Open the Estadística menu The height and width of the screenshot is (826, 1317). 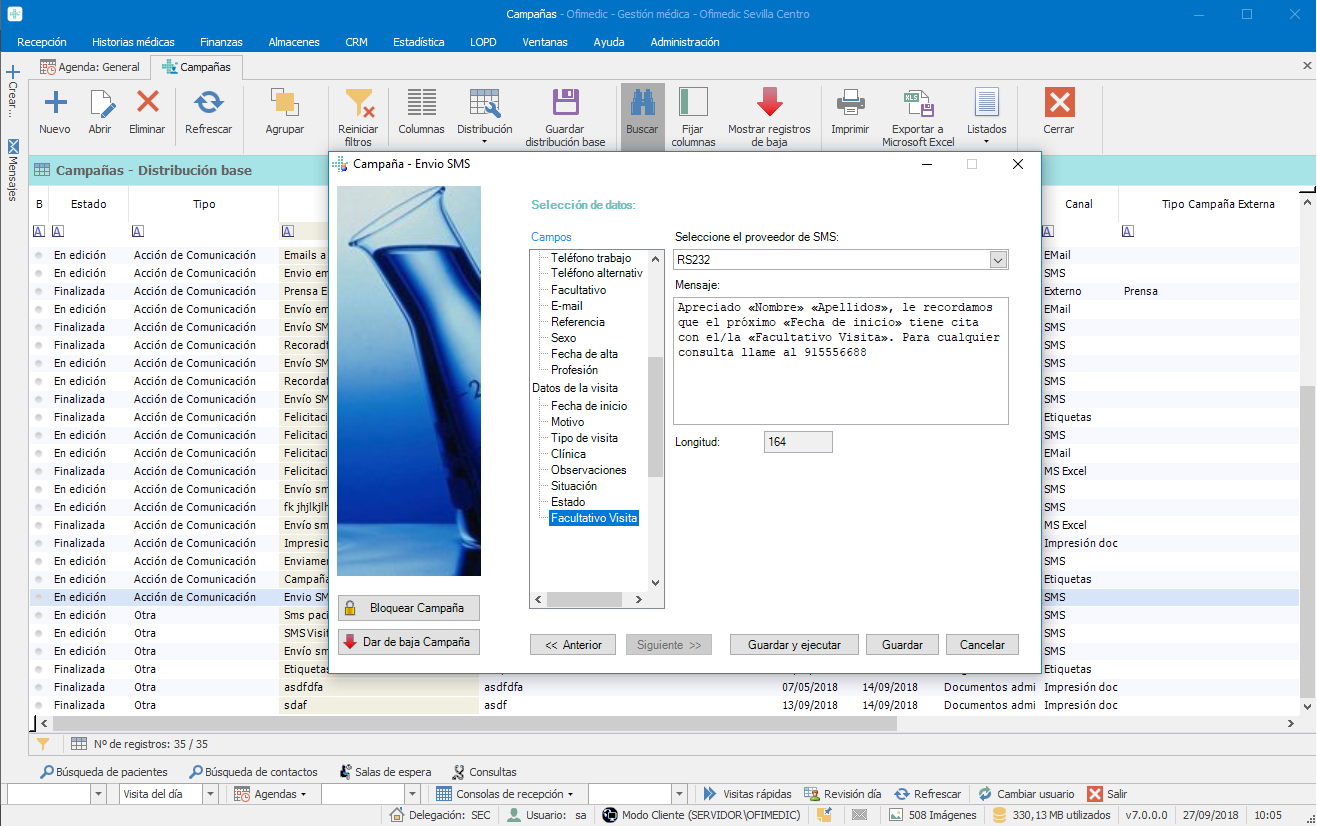pyautogui.click(x=418, y=42)
